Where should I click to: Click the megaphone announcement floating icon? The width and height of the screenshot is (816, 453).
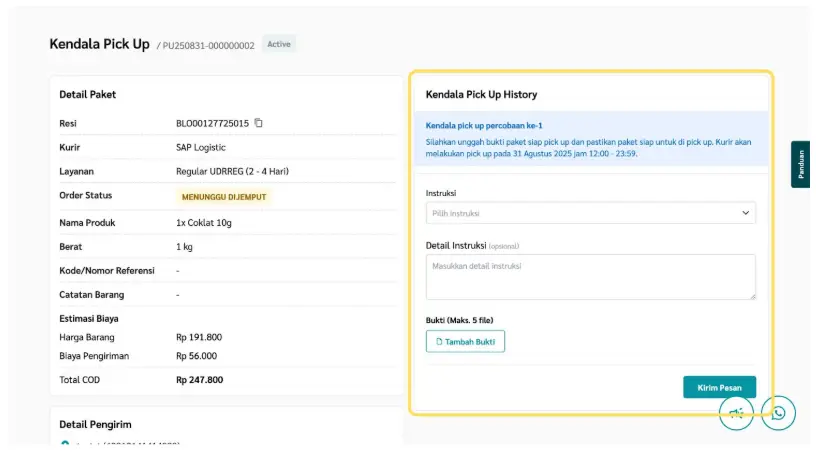click(736, 413)
